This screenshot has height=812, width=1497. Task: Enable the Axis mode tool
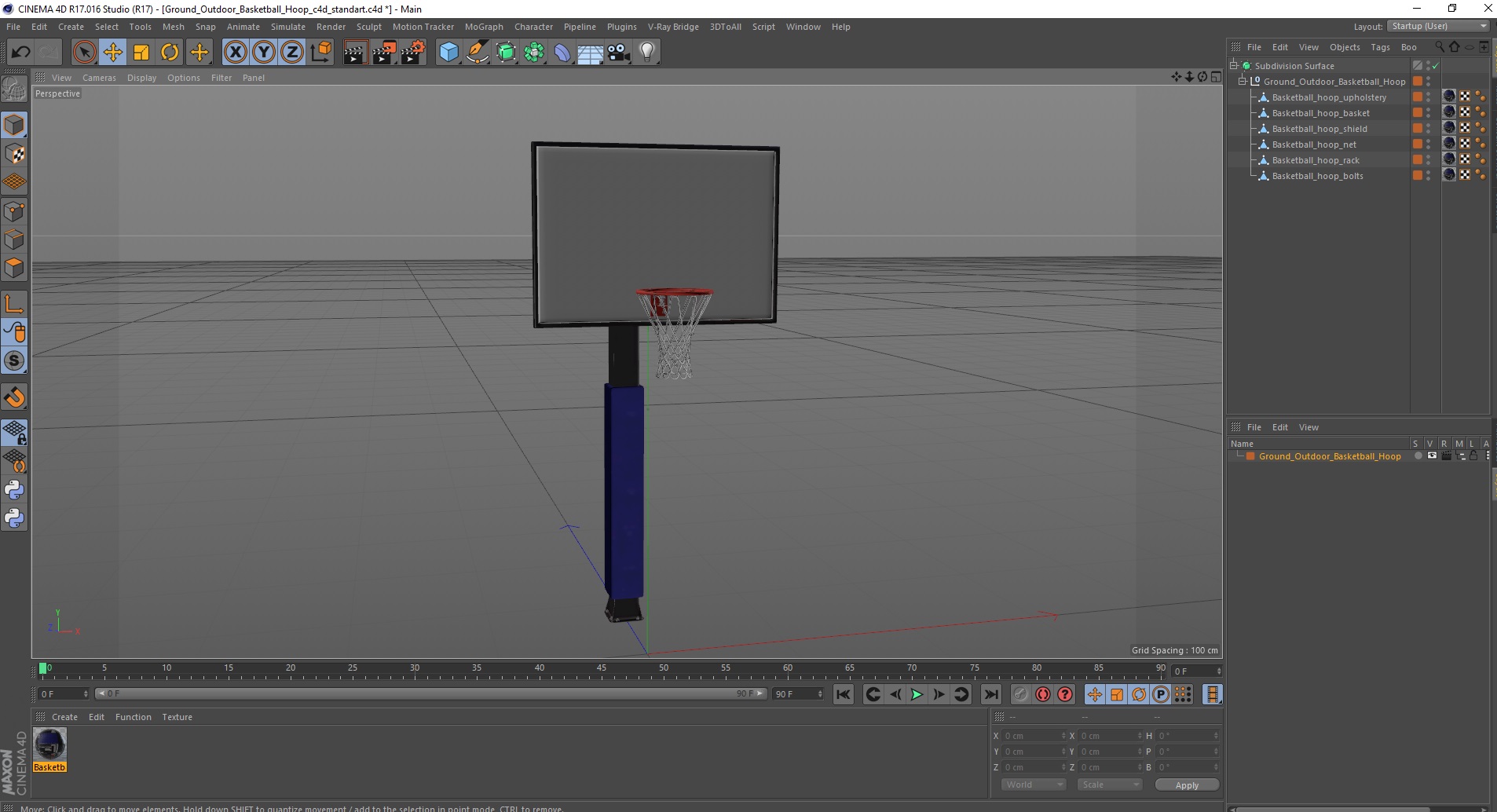[14, 304]
